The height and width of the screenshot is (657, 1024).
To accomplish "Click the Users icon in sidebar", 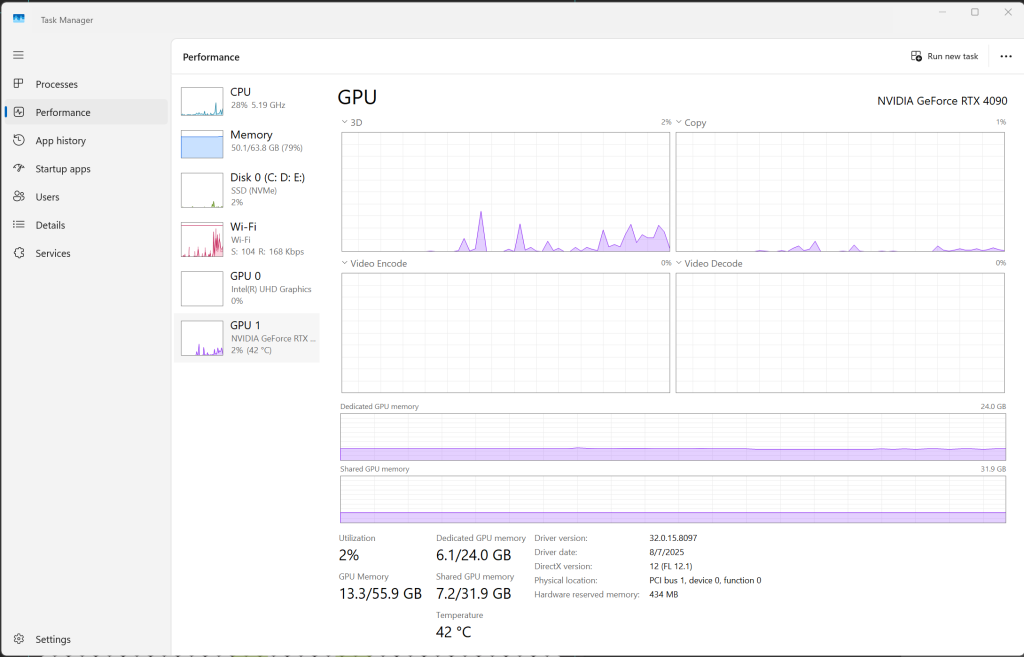I will [19, 197].
